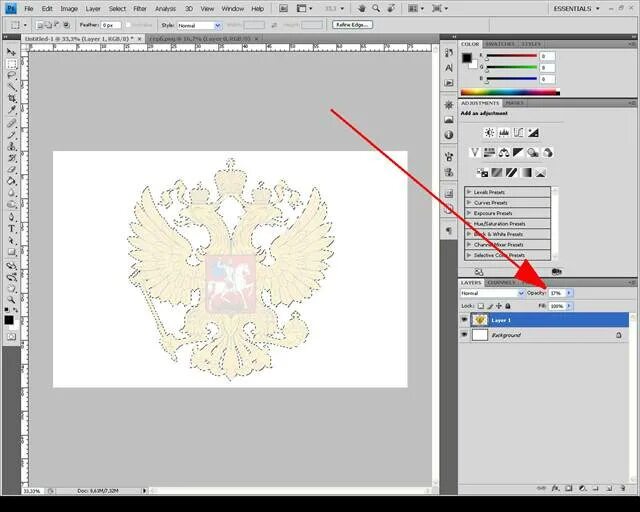Add a Hue/Saturation adjustment
This screenshot has width=640, height=512.
[489, 153]
